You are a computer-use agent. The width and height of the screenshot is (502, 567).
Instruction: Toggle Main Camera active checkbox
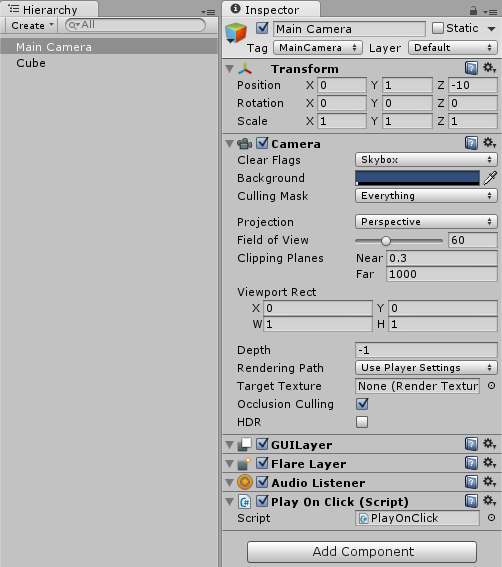point(262,28)
